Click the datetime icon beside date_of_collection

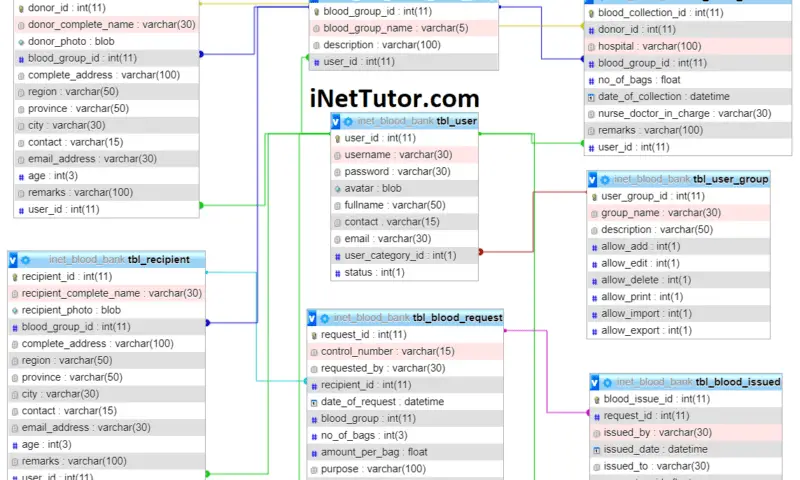pos(592,96)
